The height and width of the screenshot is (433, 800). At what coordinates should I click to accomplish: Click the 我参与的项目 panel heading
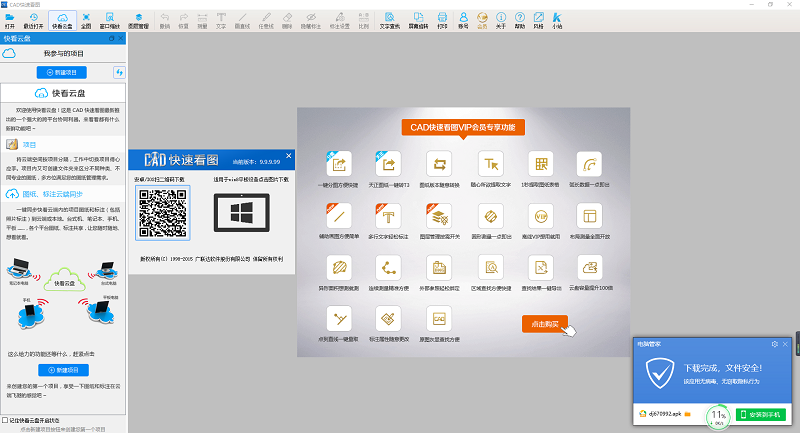click(63, 52)
